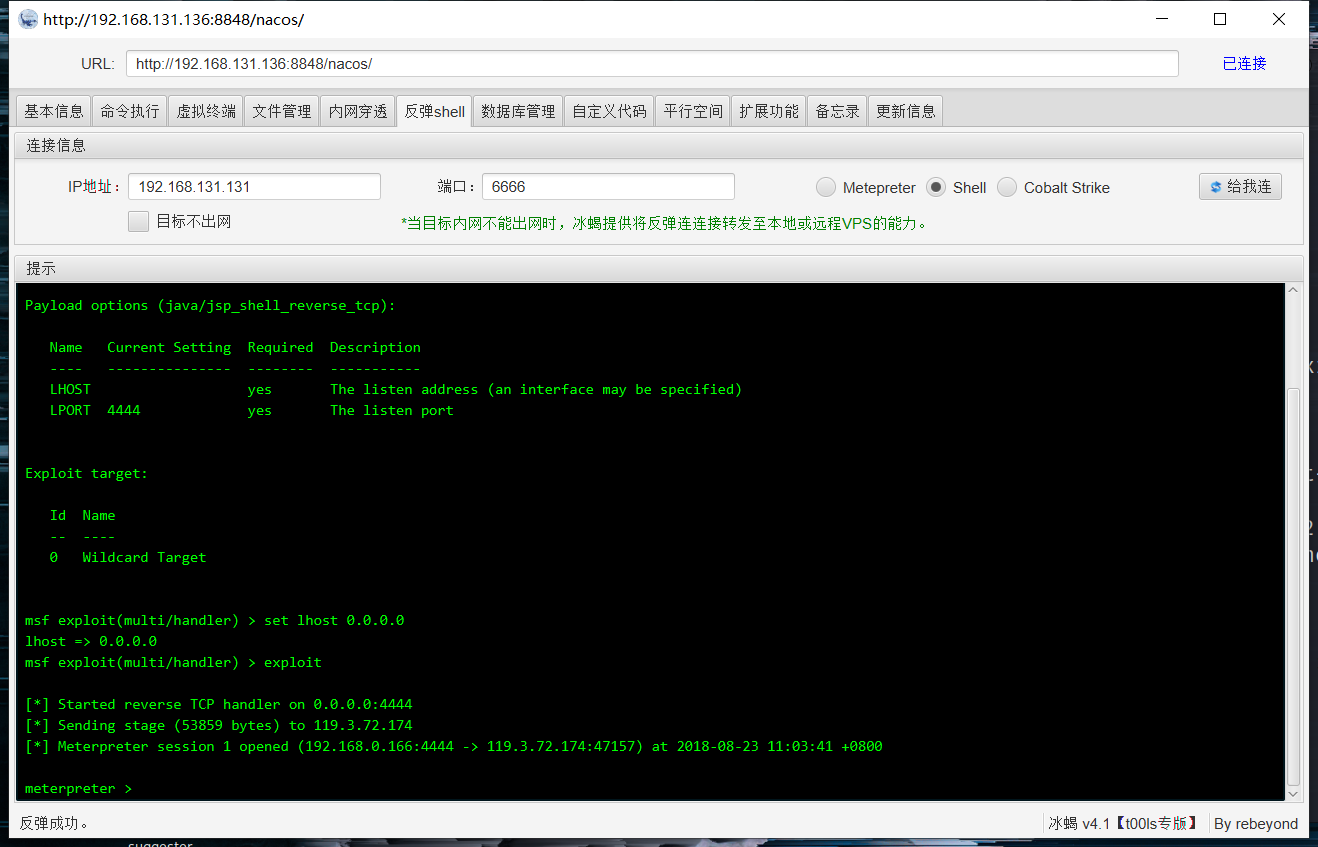Click the URL input field
Viewport: 1318px width, 847px height.
point(652,63)
